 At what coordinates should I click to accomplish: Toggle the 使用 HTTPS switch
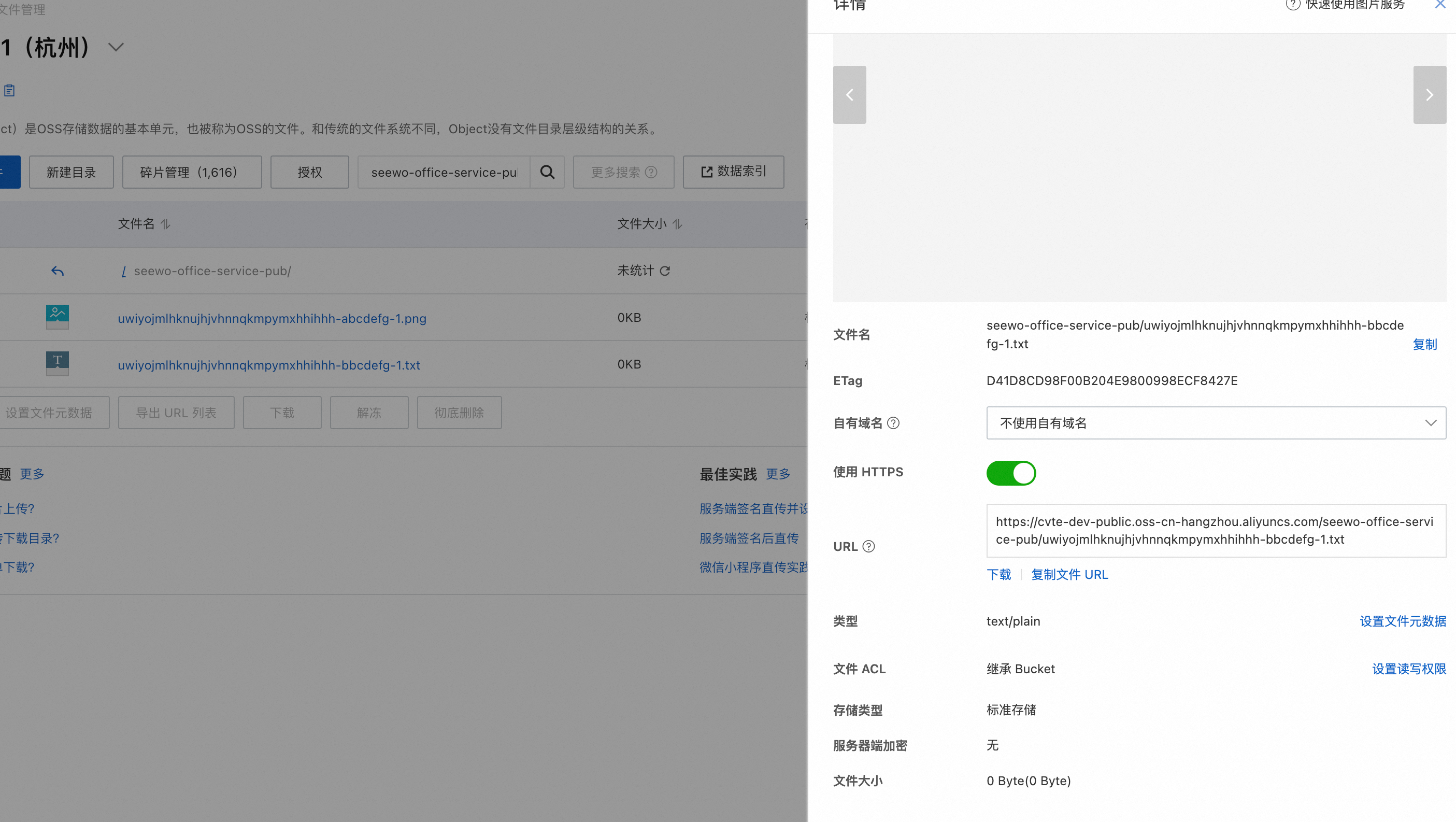[1011, 473]
